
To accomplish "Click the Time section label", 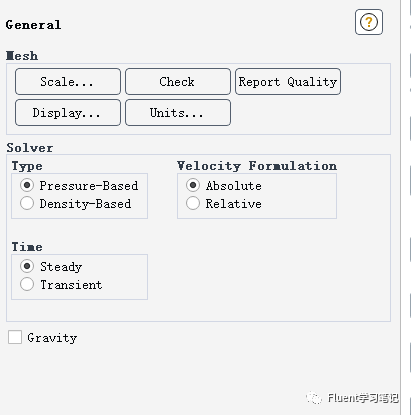I will pyautogui.click(x=27, y=247).
